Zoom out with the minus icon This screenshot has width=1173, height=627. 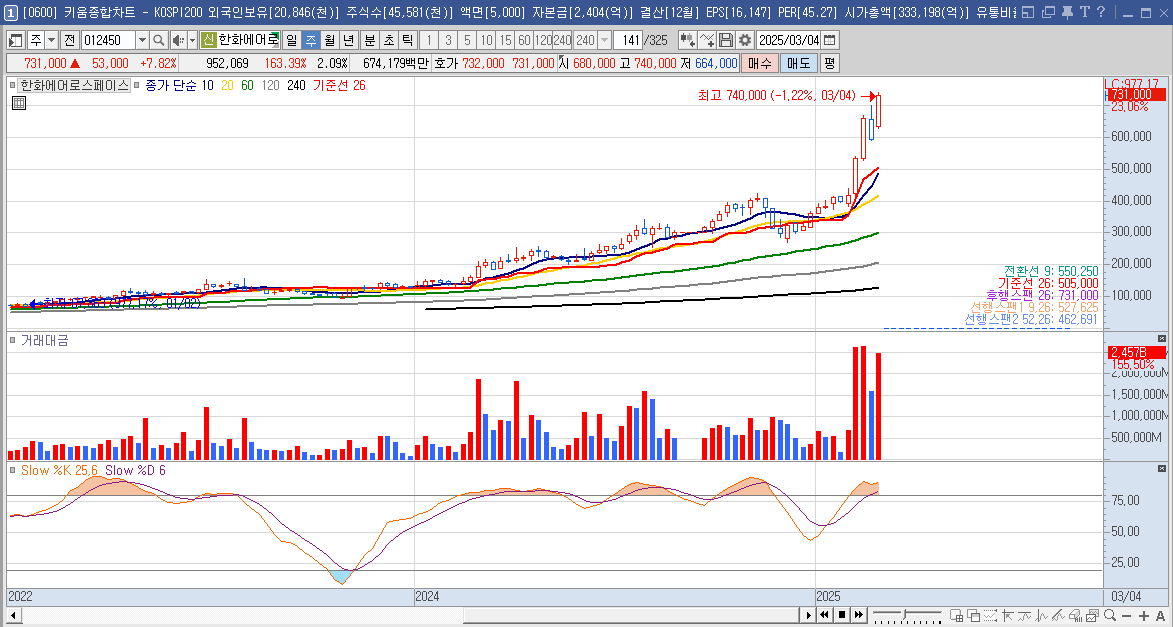click(x=1127, y=616)
